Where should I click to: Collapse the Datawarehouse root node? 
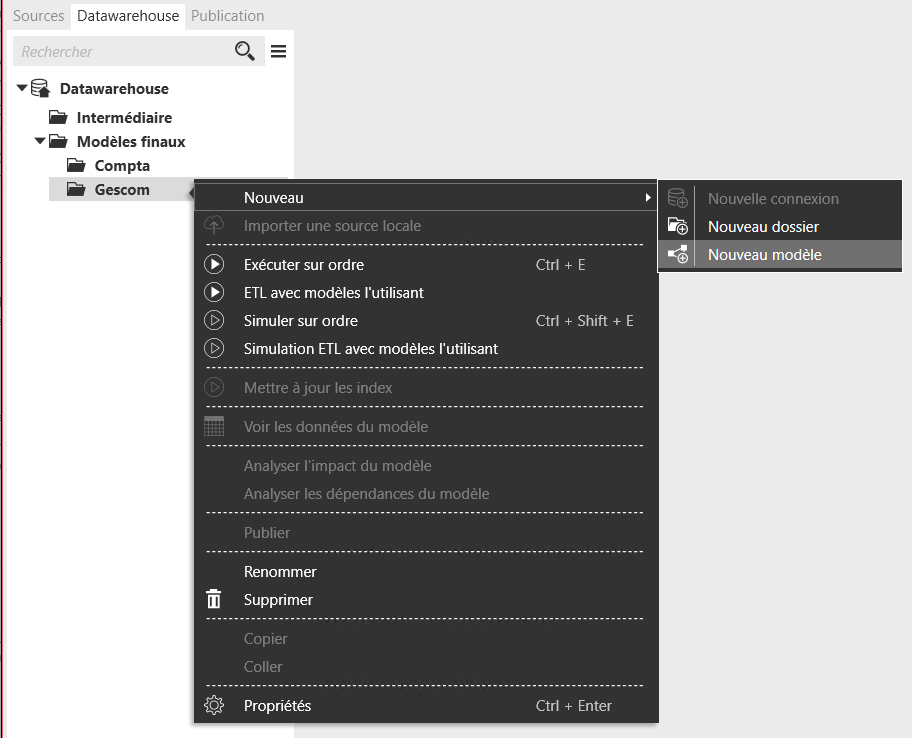tap(22, 88)
